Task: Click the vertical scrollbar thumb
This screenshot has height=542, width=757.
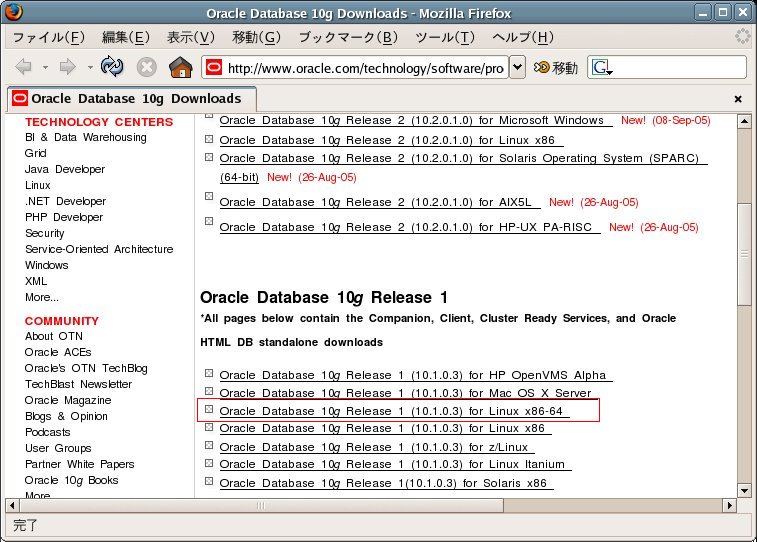Action: (x=744, y=254)
